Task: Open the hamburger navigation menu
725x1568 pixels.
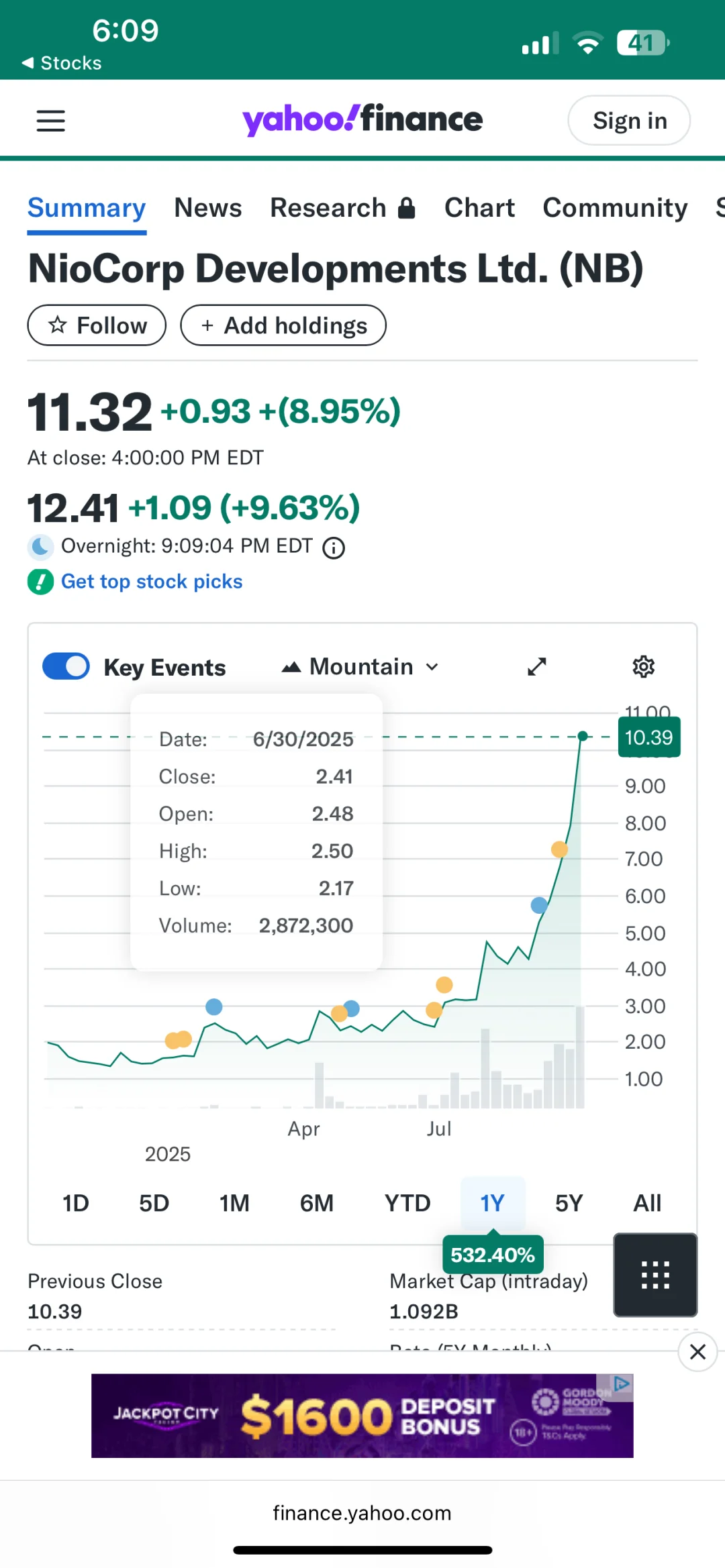Action: click(x=50, y=121)
